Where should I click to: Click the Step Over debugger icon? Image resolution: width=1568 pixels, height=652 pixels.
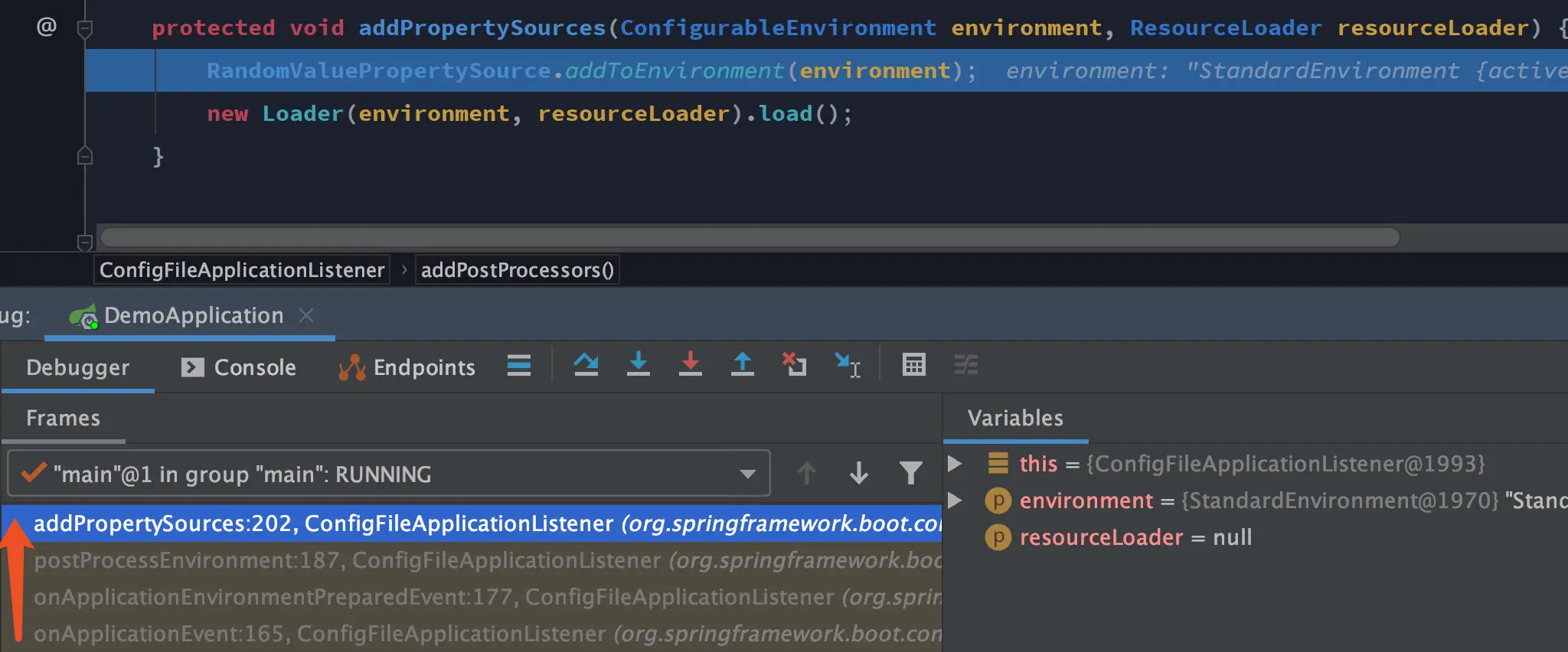[586, 365]
